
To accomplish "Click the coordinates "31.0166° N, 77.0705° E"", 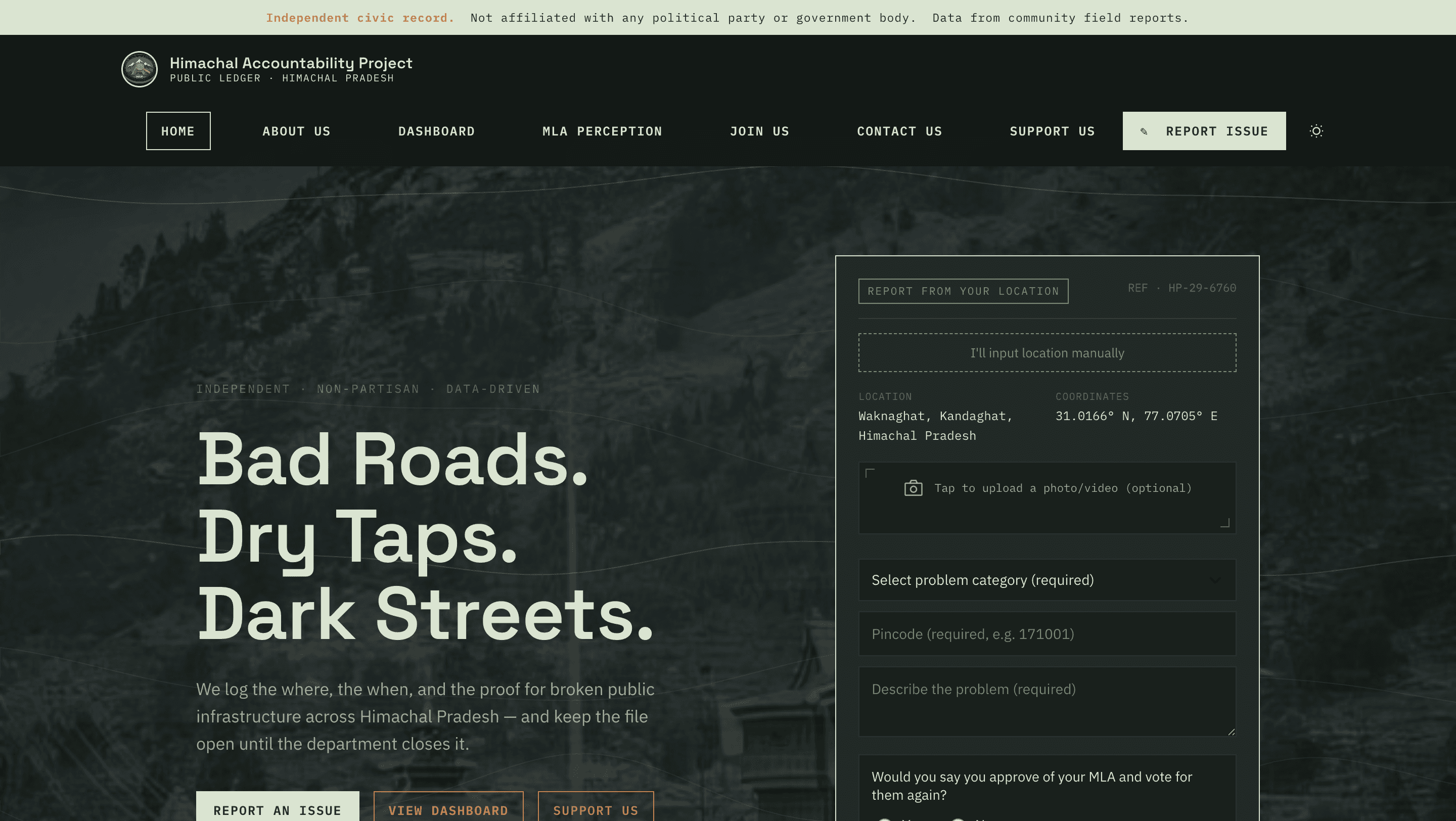I will point(1136,417).
